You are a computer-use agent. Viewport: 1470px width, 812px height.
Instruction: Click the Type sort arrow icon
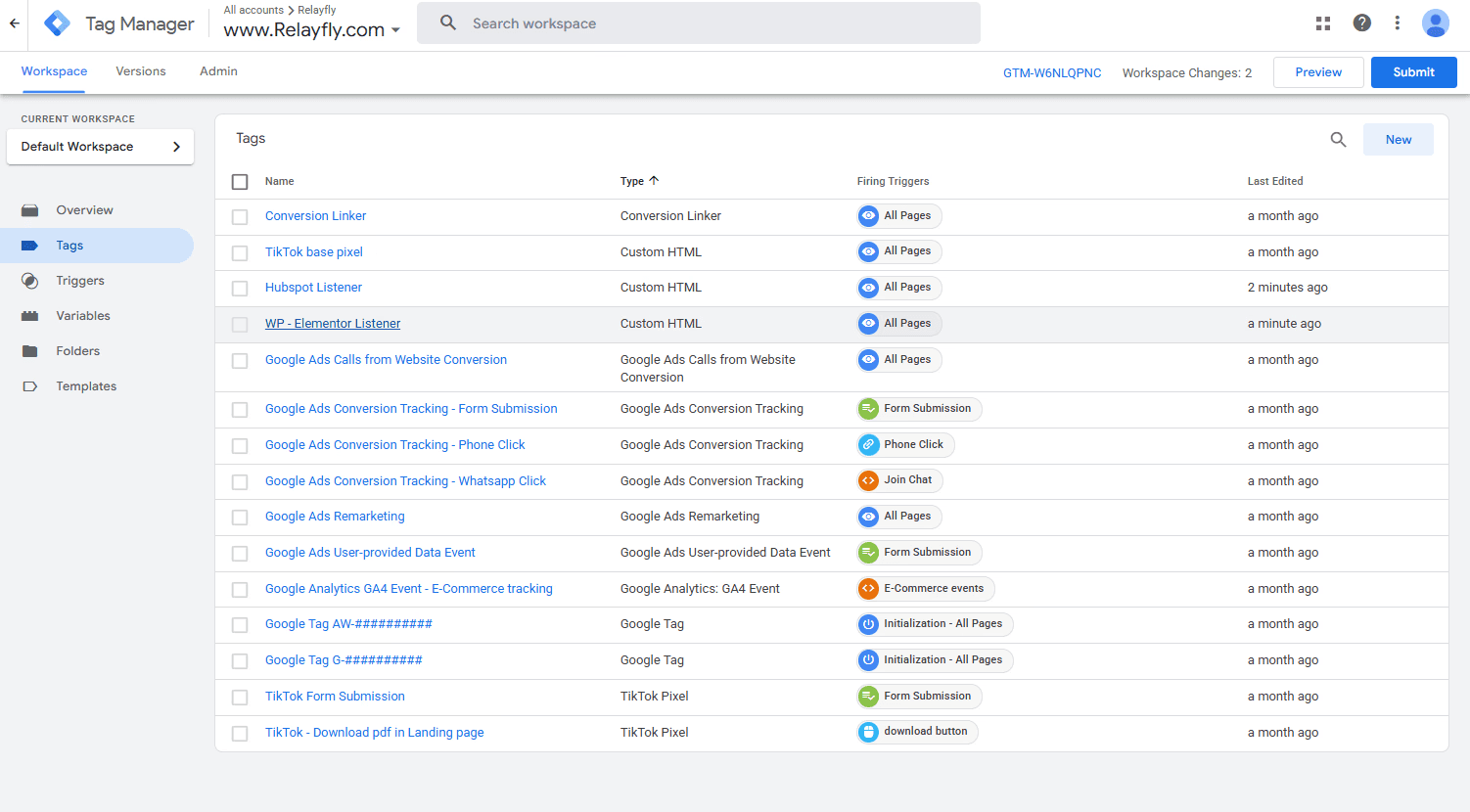(654, 181)
